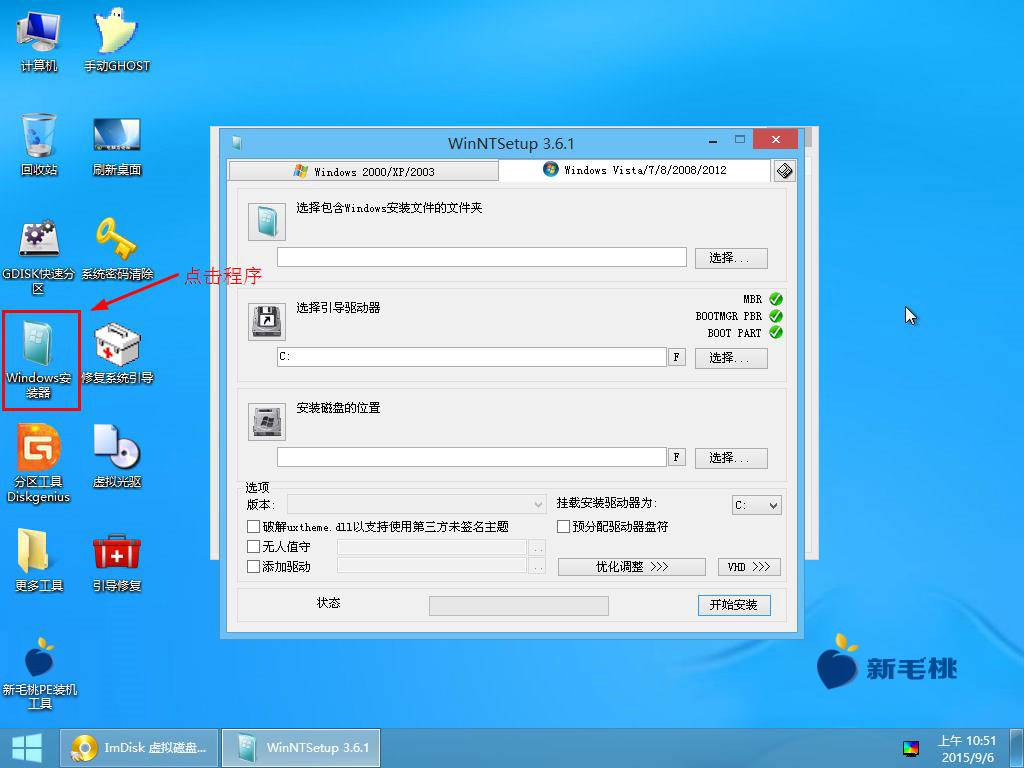This screenshot has height=768, width=1024.
Task: Open the 挂载安装驱动器为 C: dropdown
Action: tap(756, 505)
